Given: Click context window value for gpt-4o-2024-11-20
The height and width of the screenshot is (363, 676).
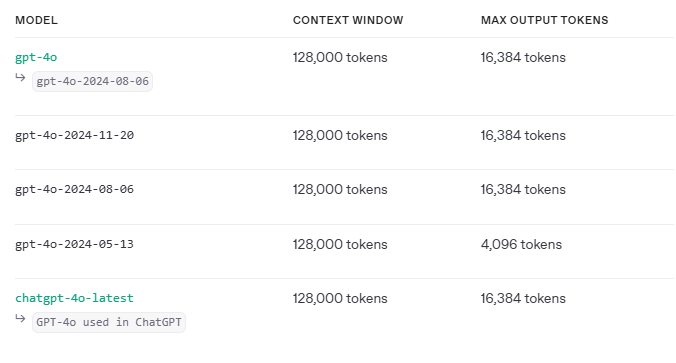Looking at the screenshot, I should 340,135.
